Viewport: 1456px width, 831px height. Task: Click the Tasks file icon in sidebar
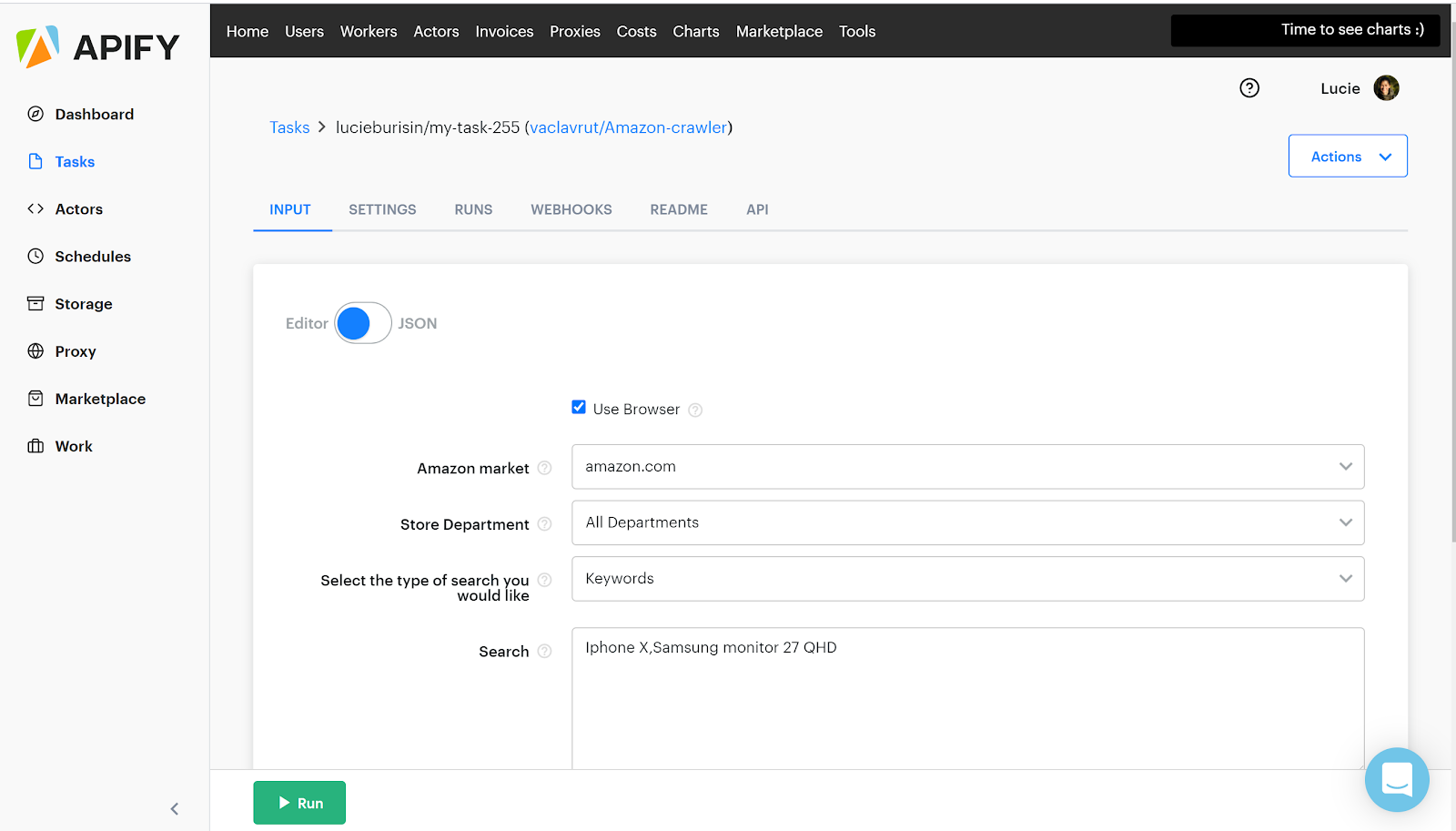pos(35,161)
